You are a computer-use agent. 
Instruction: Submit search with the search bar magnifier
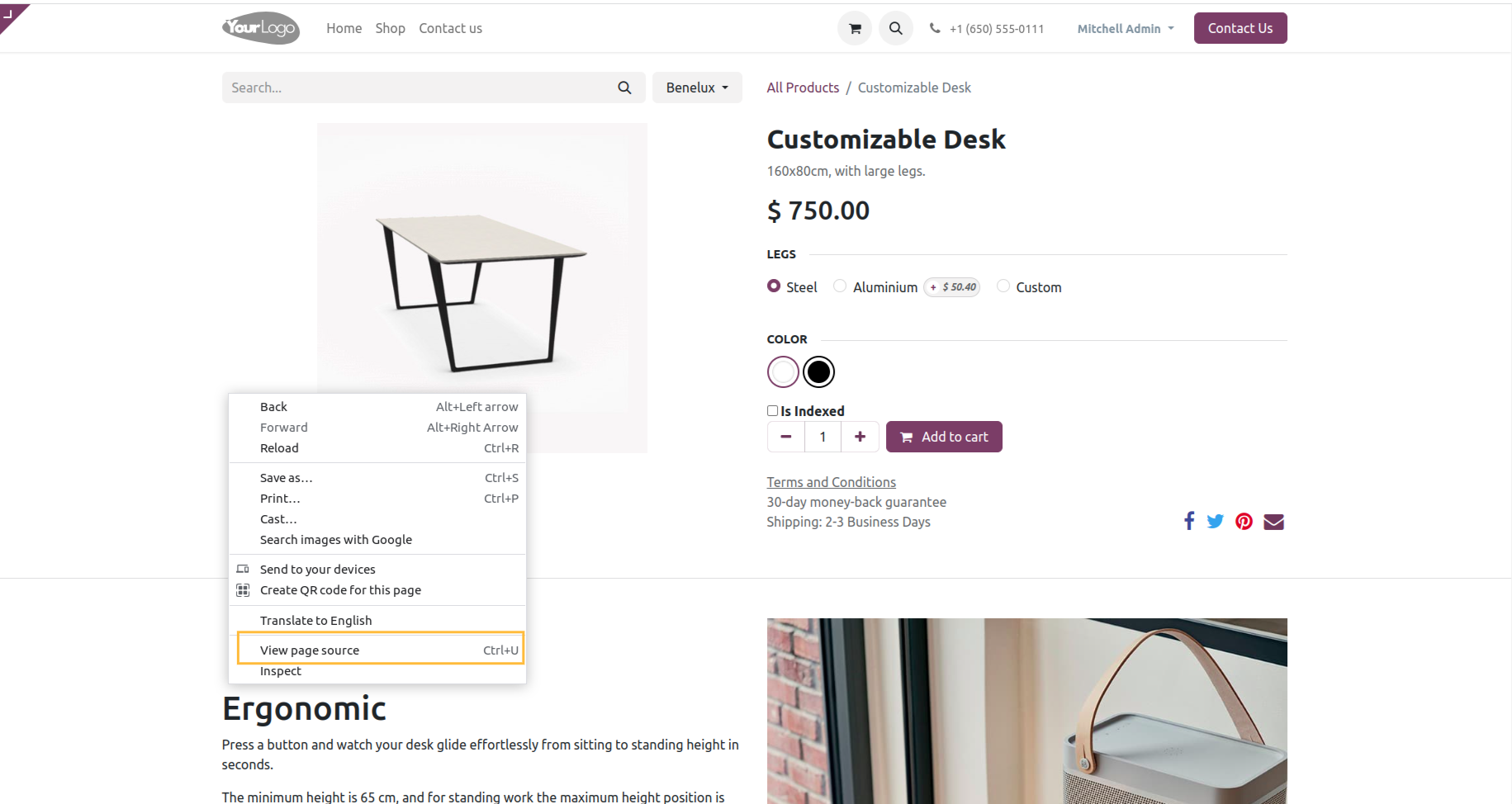click(x=624, y=87)
